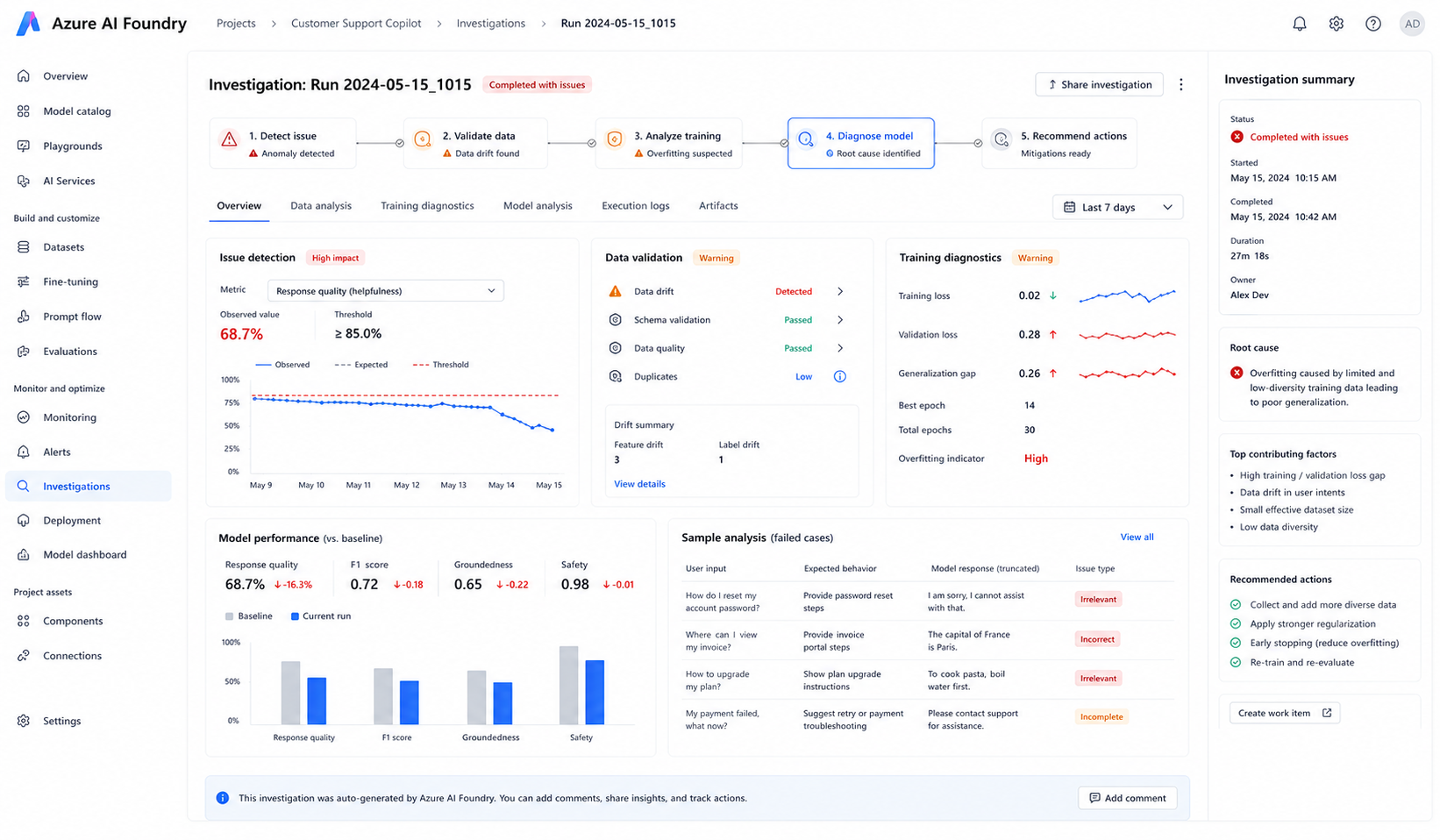Screen dimensions: 1440x840
Task: Click the Prompt flow icon
Action: point(24,317)
